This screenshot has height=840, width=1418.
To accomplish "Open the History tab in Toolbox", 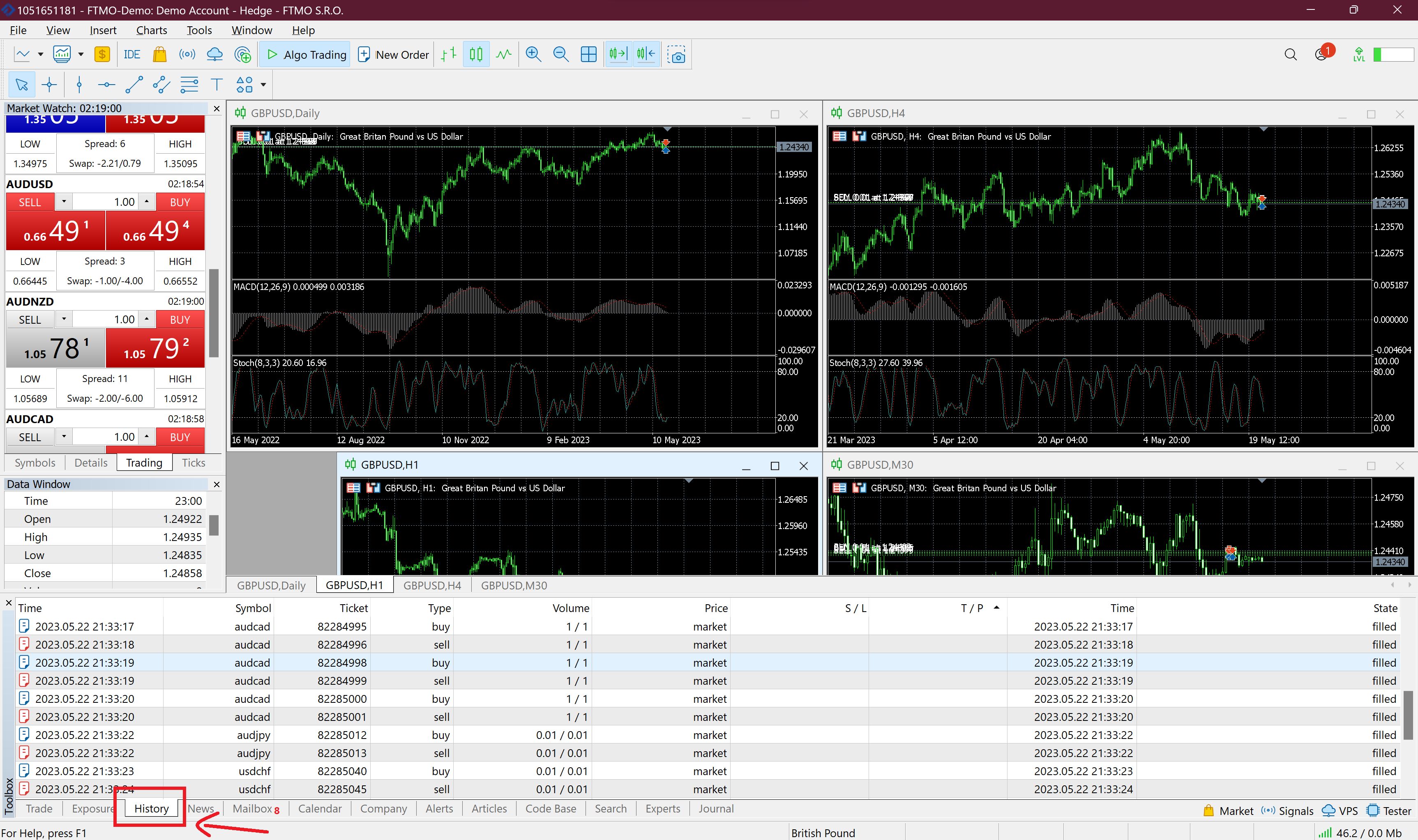I will [x=150, y=808].
